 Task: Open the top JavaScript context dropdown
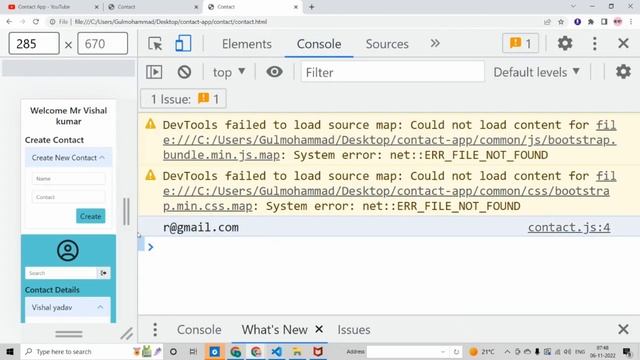click(x=229, y=72)
